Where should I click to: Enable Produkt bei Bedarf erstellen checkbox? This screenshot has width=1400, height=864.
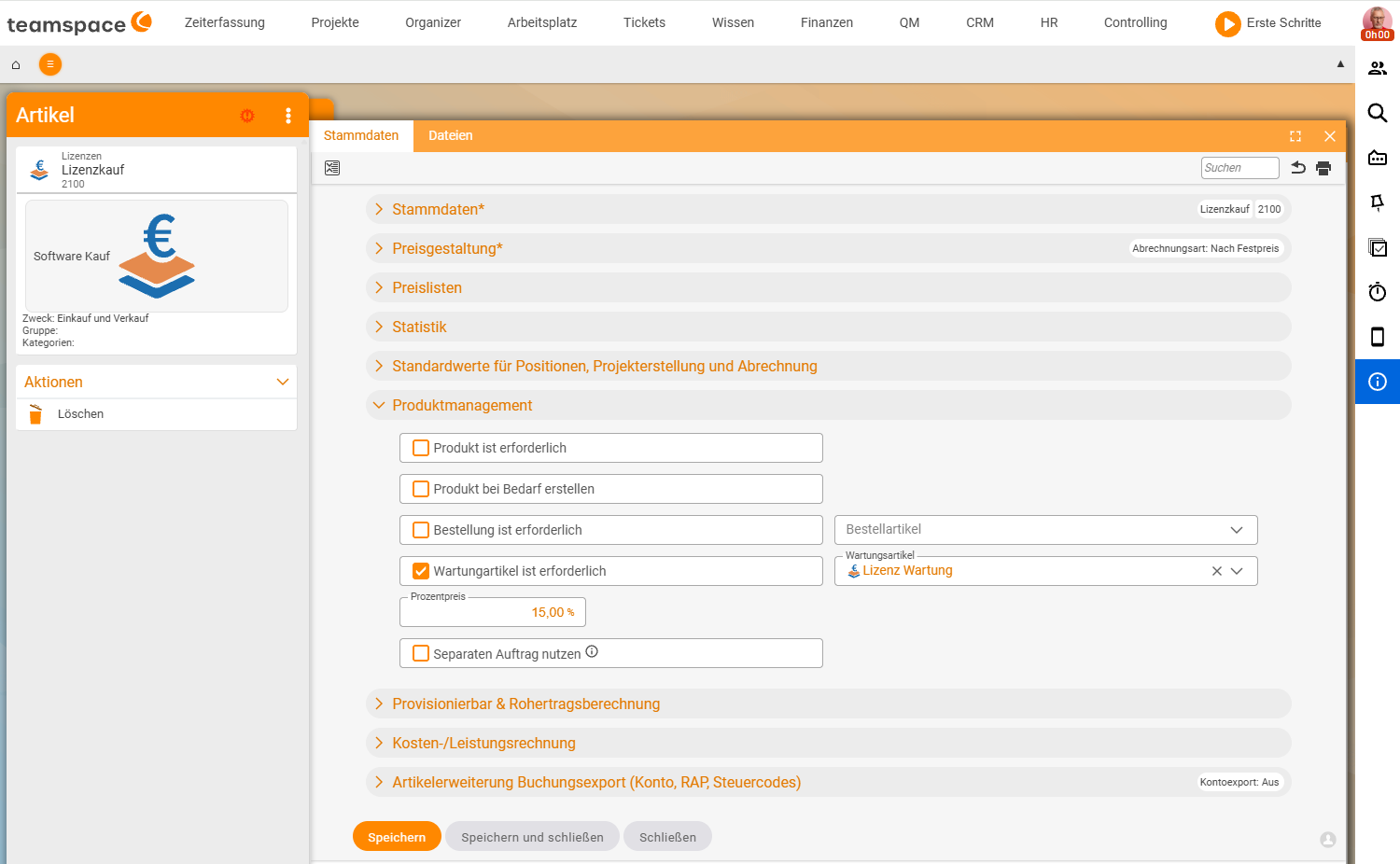point(421,489)
